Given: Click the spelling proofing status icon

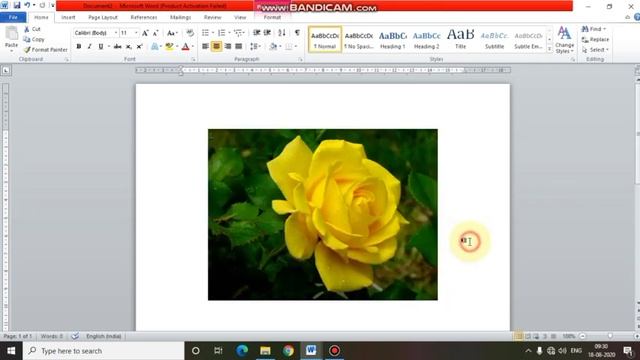Looking at the screenshot, I should point(75,336).
